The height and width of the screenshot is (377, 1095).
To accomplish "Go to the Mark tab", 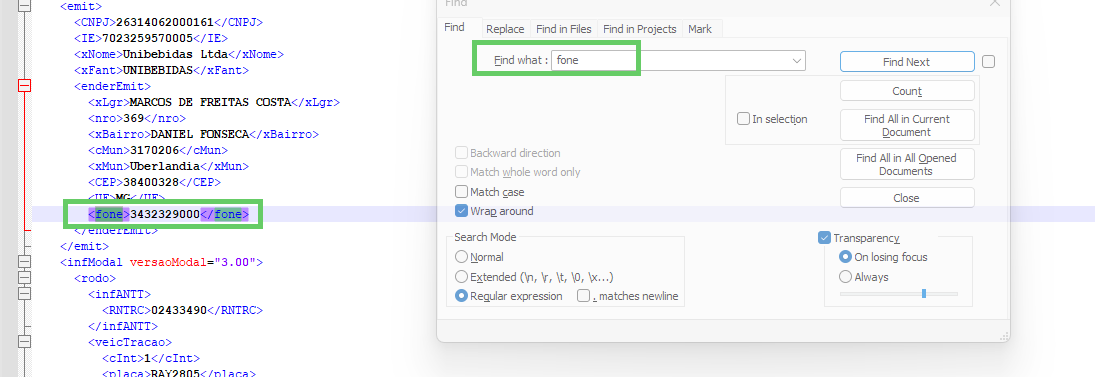I will 700,29.
